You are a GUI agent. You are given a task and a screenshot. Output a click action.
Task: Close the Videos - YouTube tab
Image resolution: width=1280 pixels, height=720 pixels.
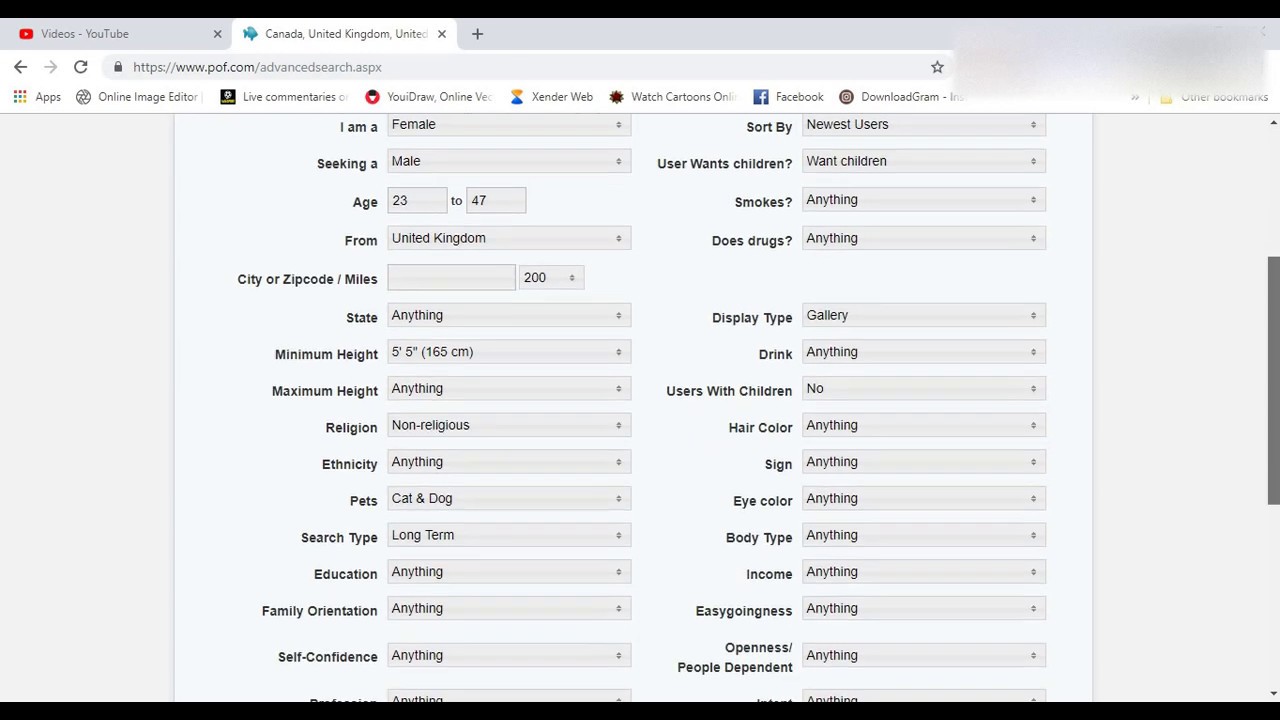coord(217,34)
